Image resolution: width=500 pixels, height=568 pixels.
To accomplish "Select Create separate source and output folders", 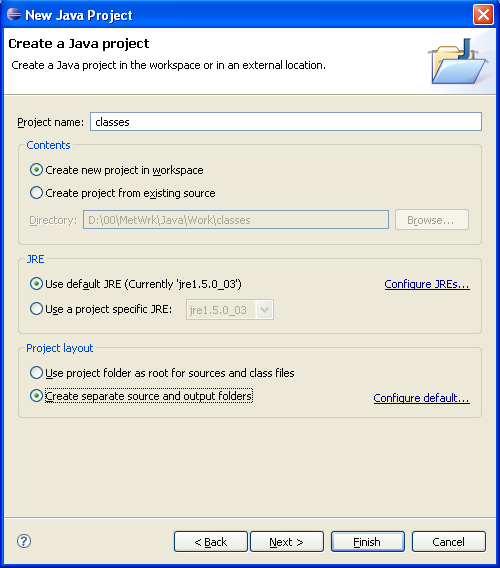I will click(141, 396).
